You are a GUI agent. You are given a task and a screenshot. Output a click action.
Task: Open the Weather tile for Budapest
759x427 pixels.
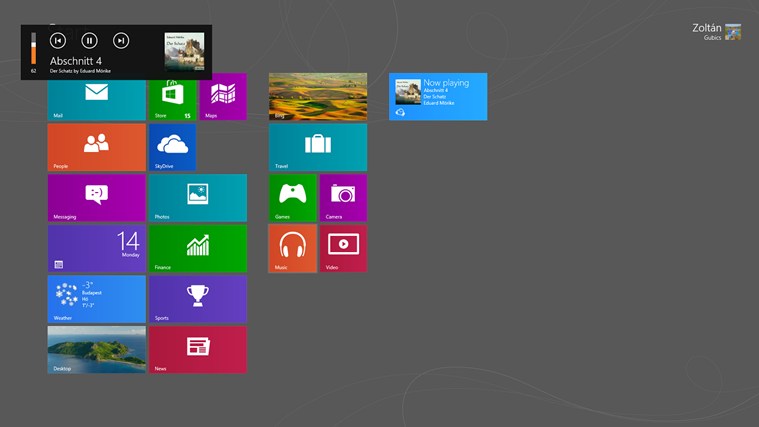(96, 299)
